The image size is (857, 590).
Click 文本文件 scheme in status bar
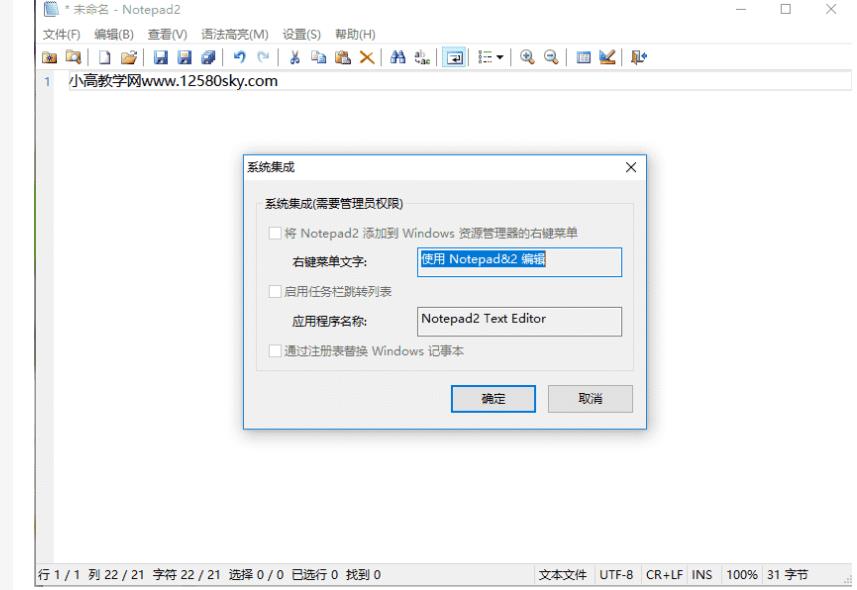tap(562, 575)
